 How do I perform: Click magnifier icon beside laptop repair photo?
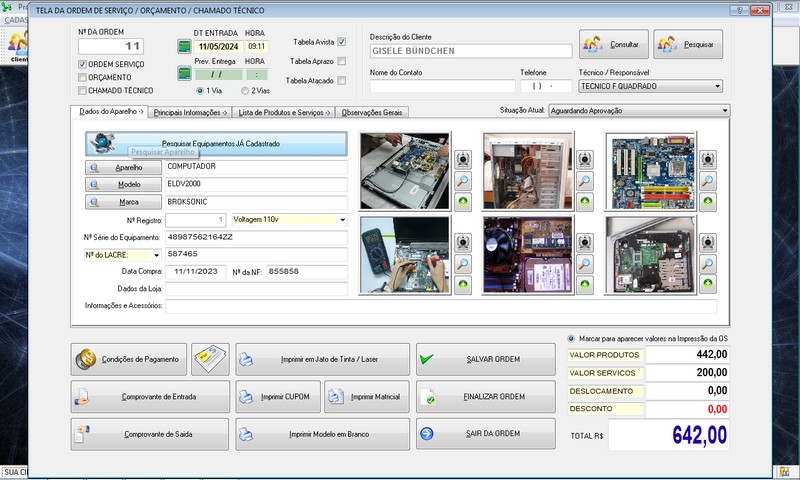[x=463, y=181]
